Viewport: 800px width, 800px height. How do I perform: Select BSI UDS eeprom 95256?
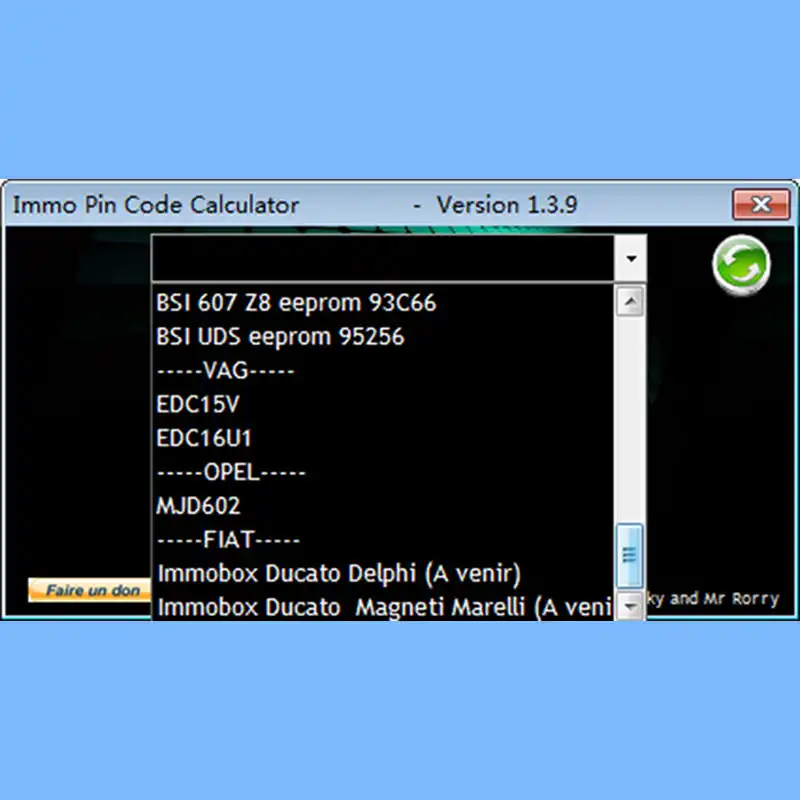(383, 337)
